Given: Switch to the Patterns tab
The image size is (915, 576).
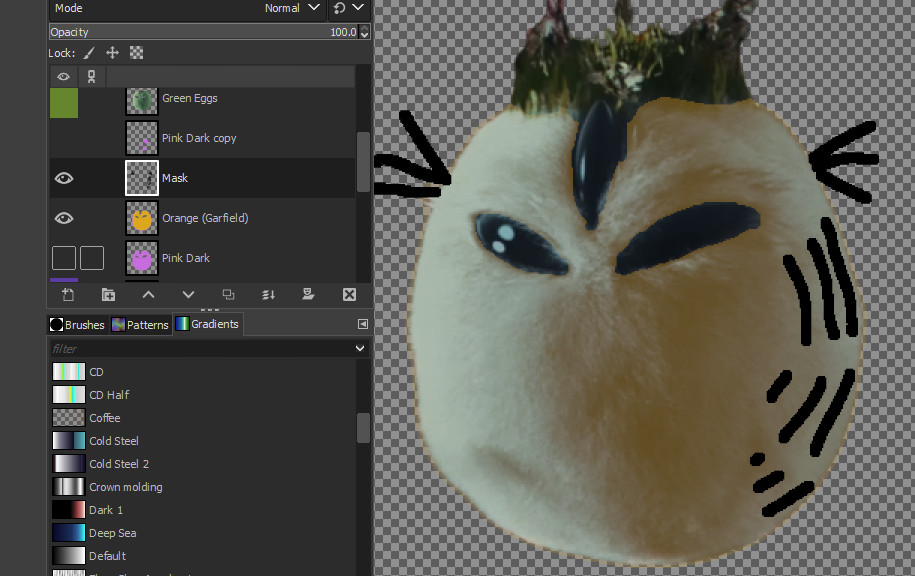Looking at the screenshot, I should pos(140,324).
